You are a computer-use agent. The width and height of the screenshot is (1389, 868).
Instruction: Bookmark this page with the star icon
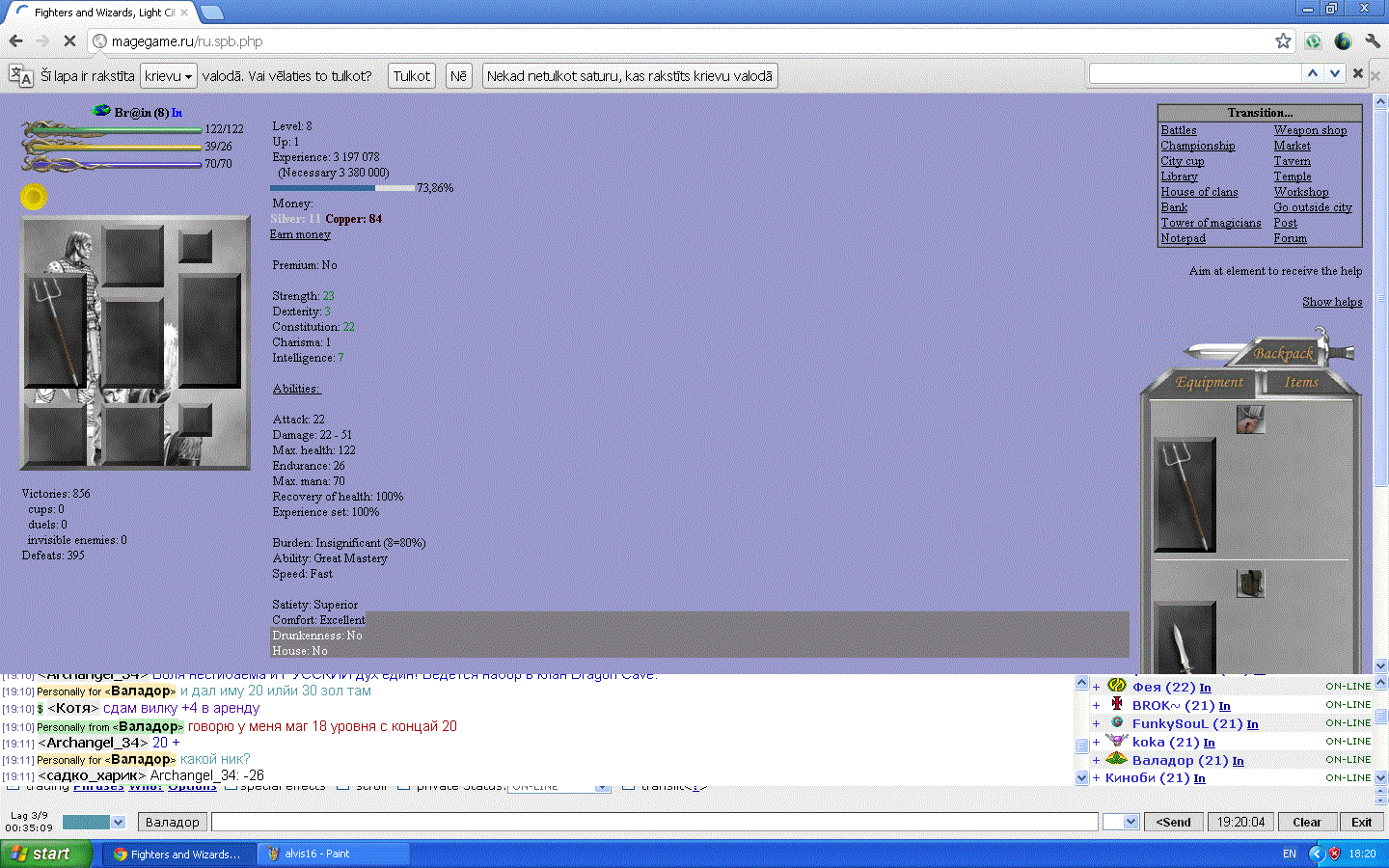click(x=1283, y=41)
